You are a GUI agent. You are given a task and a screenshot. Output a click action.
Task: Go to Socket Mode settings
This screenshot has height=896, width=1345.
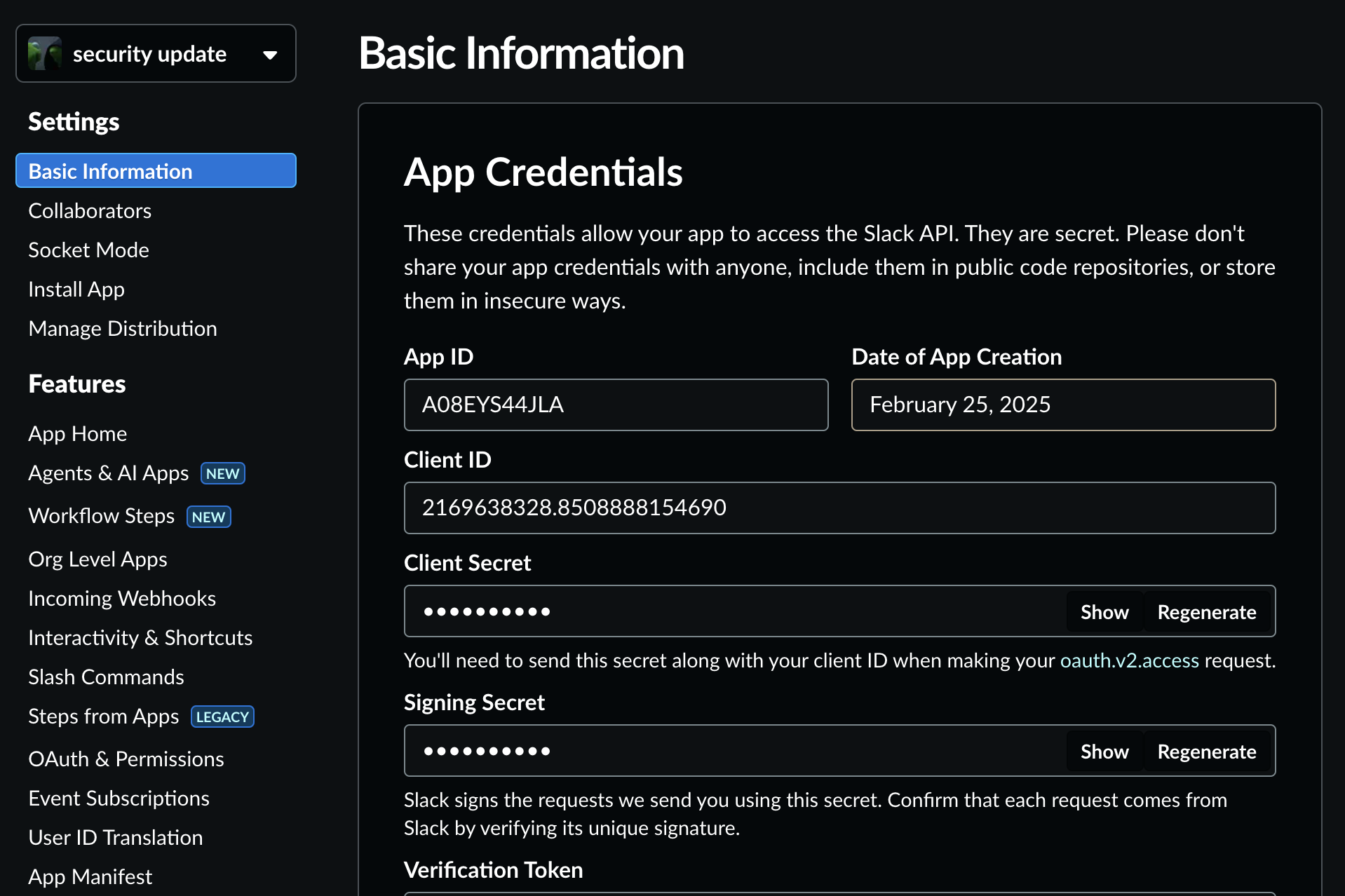pos(88,250)
